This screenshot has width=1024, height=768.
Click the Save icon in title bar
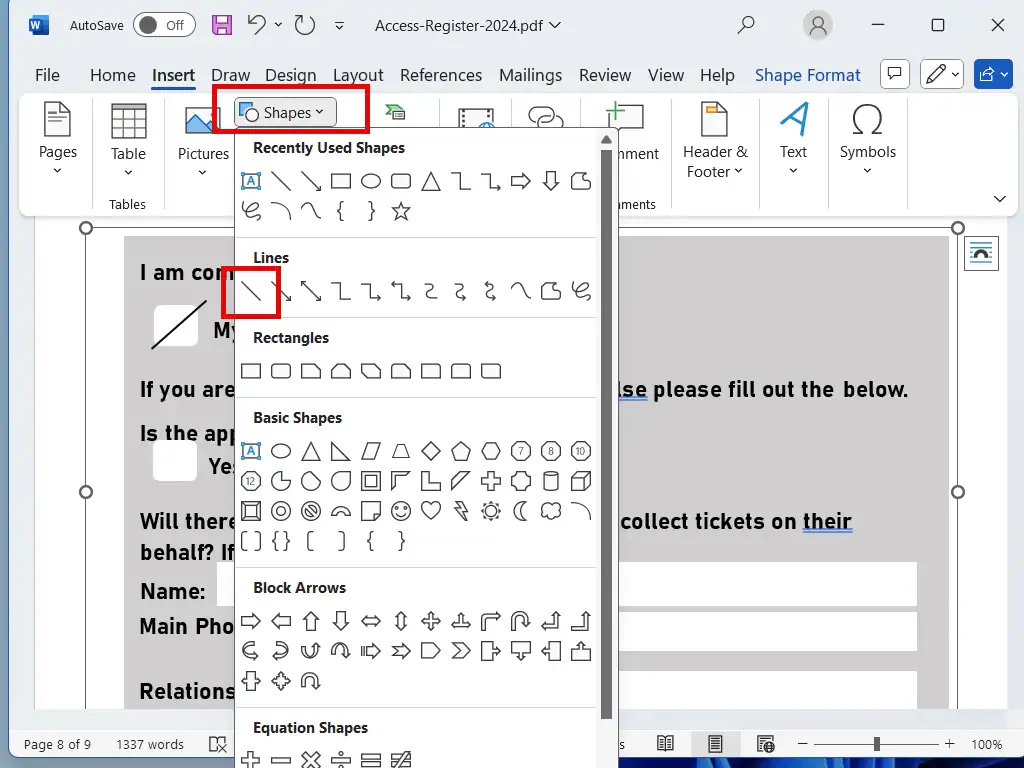coord(222,25)
